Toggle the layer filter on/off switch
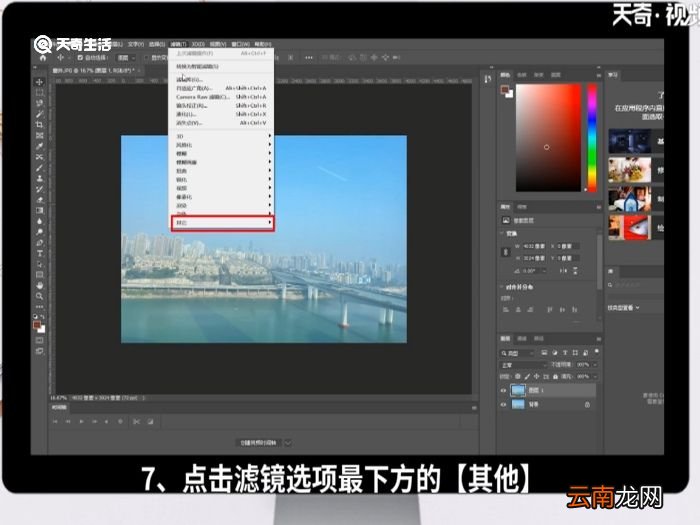The width and height of the screenshot is (700, 525). click(x=596, y=352)
